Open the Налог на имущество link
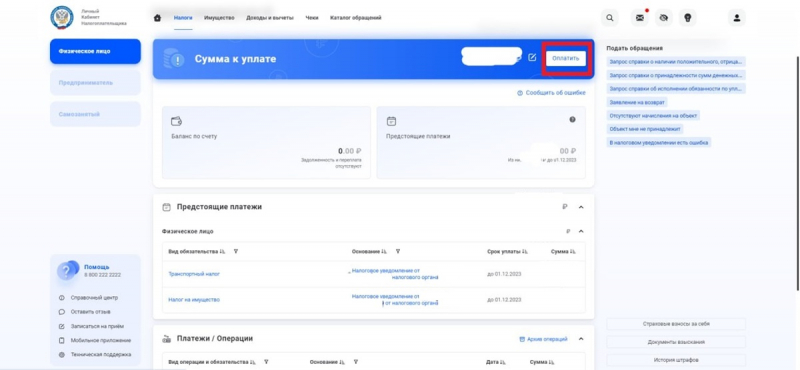Screen dimensions: 800x370 [x=194, y=300]
